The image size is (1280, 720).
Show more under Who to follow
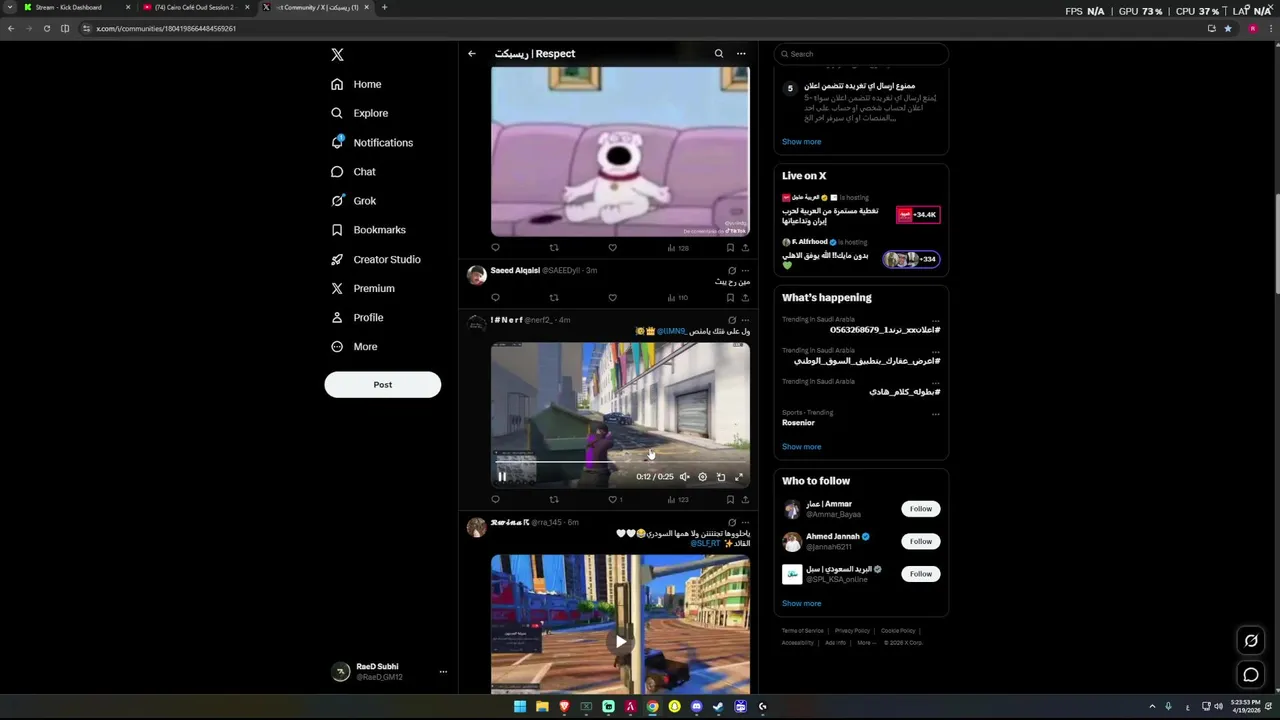pos(801,604)
